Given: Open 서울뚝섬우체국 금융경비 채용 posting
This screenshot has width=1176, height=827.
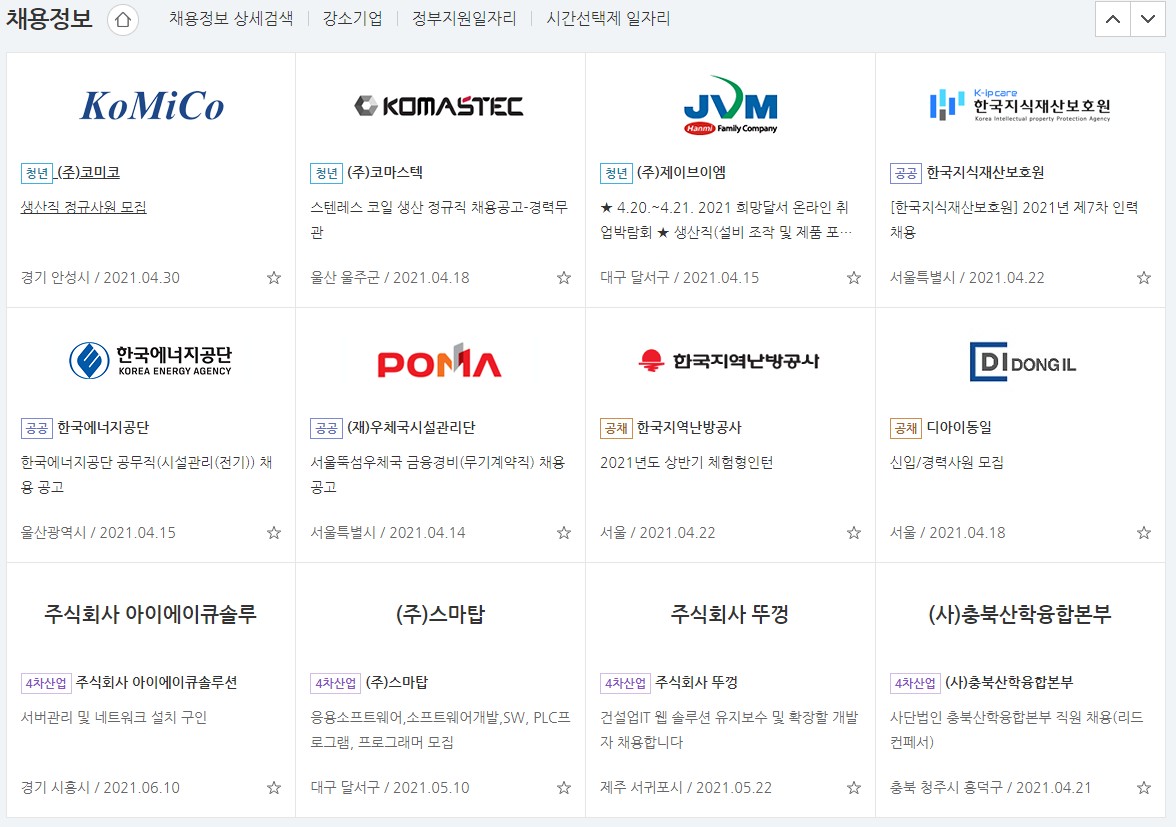Looking at the screenshot, I should pyautogui.click(x=437, y=474).
